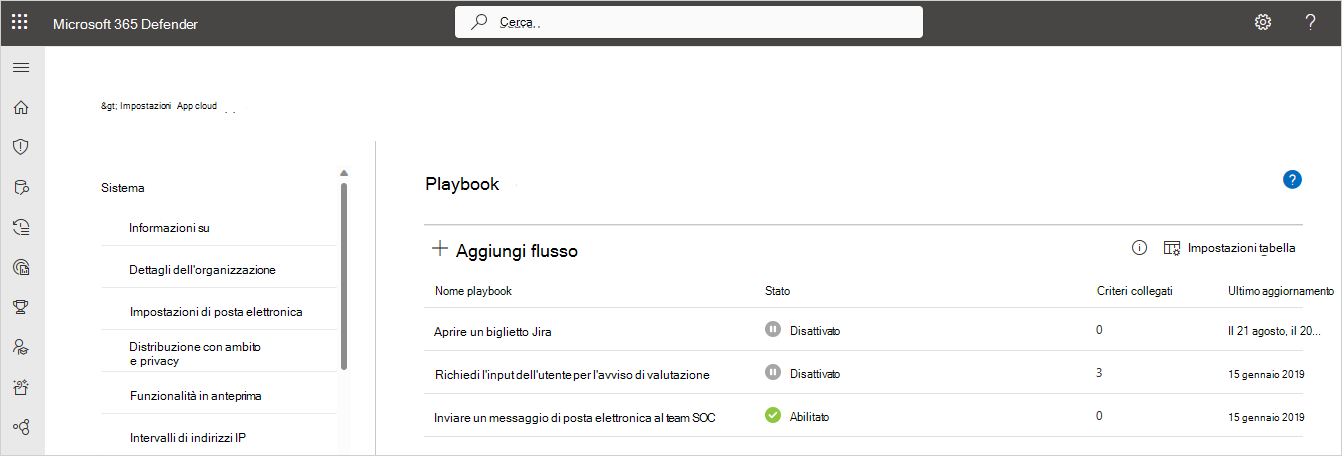Click Aggiungi flusso
The width and height of the screenshot is (1342, 456).
point(516,251)
